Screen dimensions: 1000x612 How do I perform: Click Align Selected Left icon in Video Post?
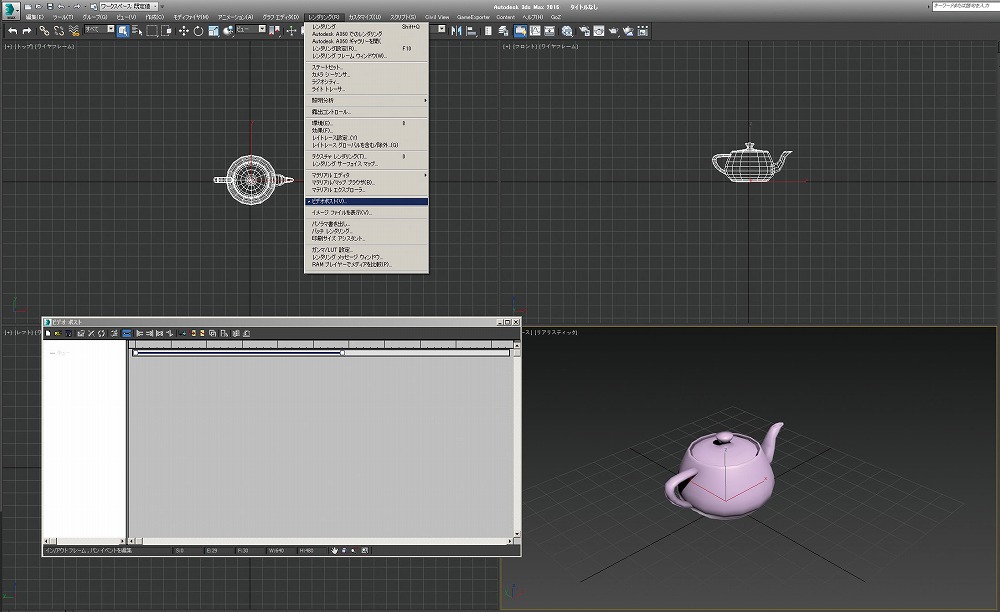[x=140, y=333]
